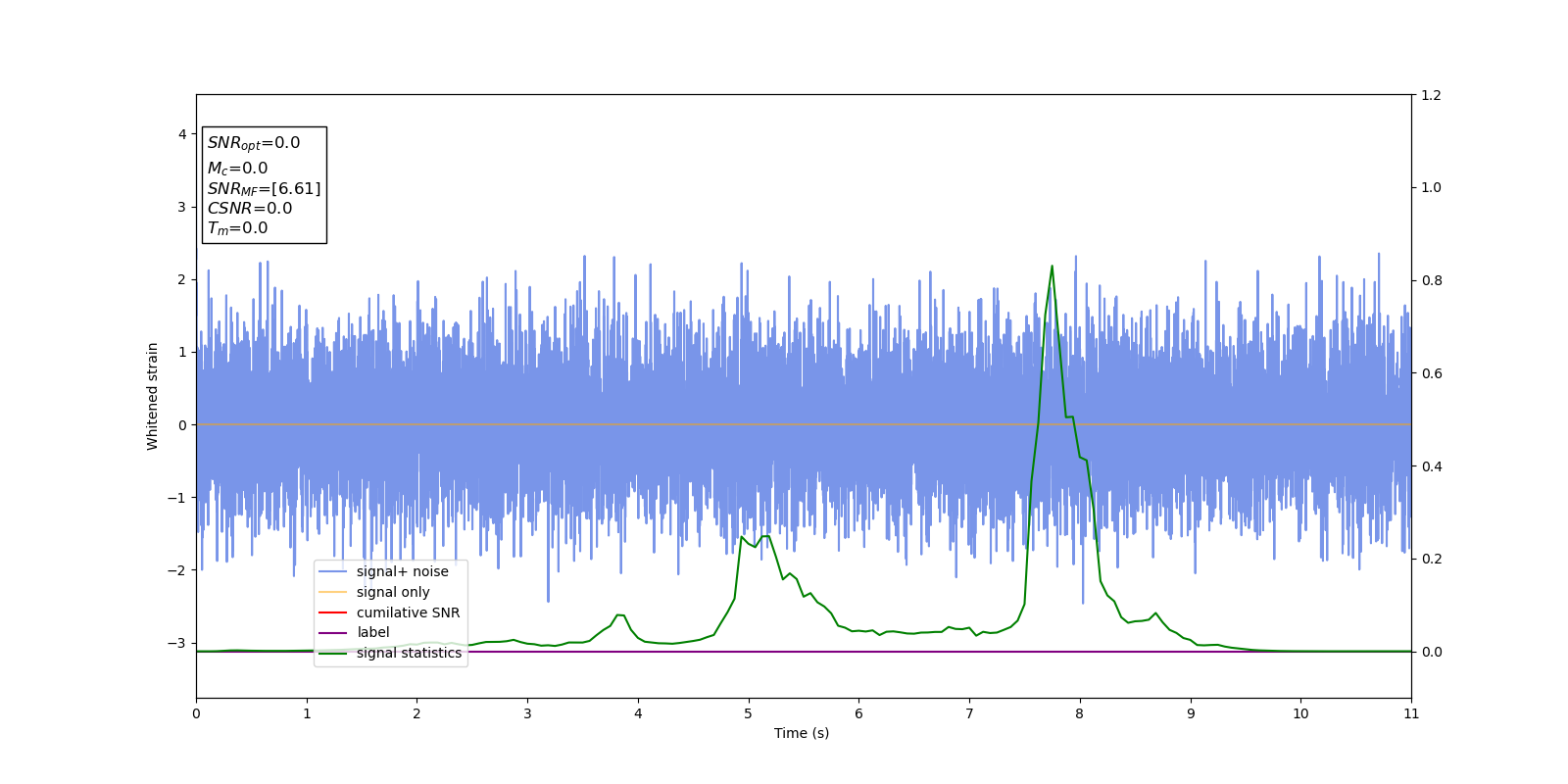
Task: Click the Tm=0.0 annotation text
Action: click(237, 228)
